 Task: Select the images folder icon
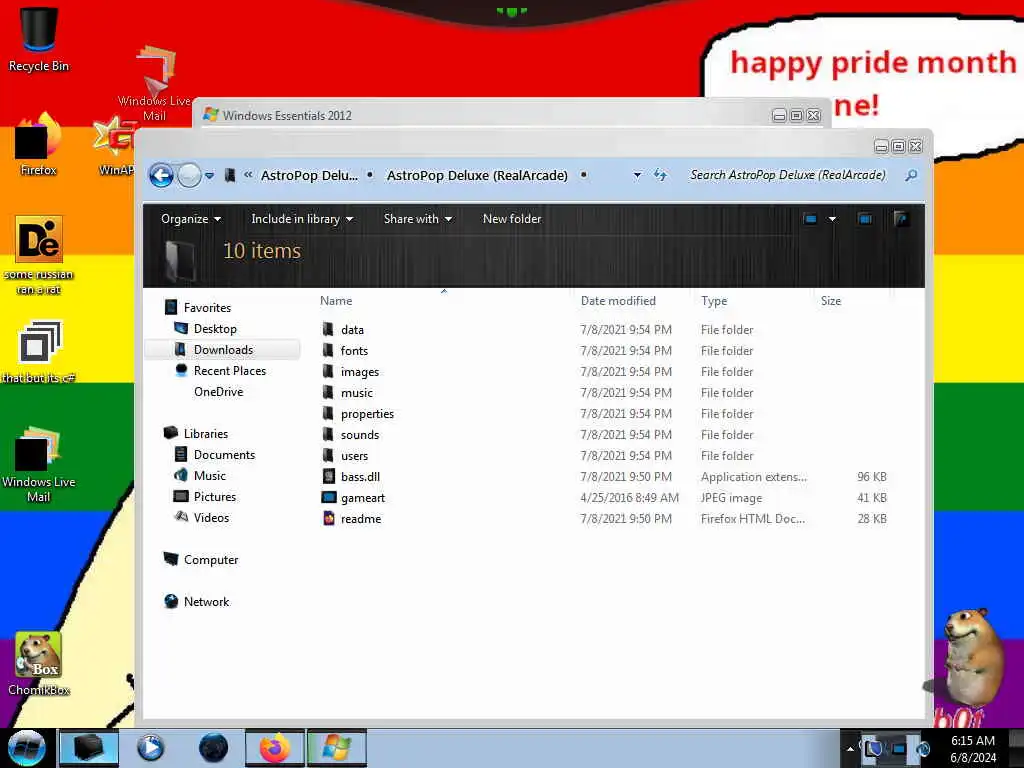point(328,371)
